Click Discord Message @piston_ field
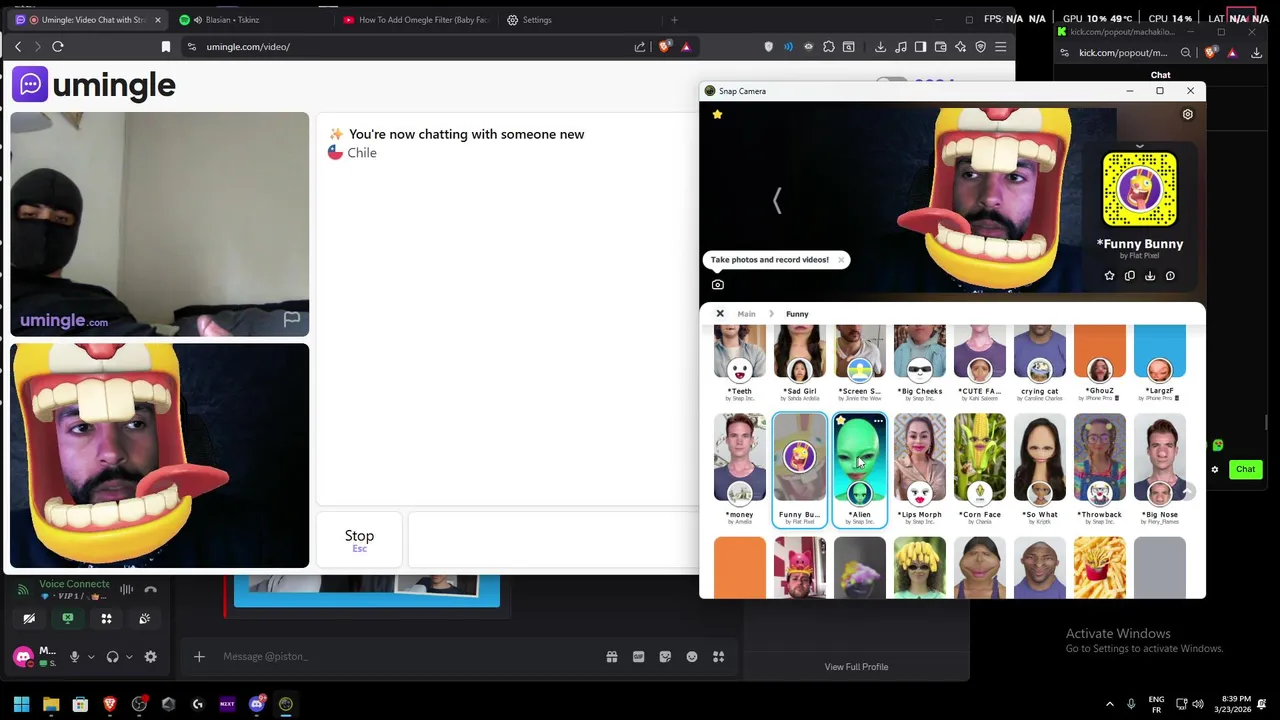1280x720 pixels. pos(400,657)
